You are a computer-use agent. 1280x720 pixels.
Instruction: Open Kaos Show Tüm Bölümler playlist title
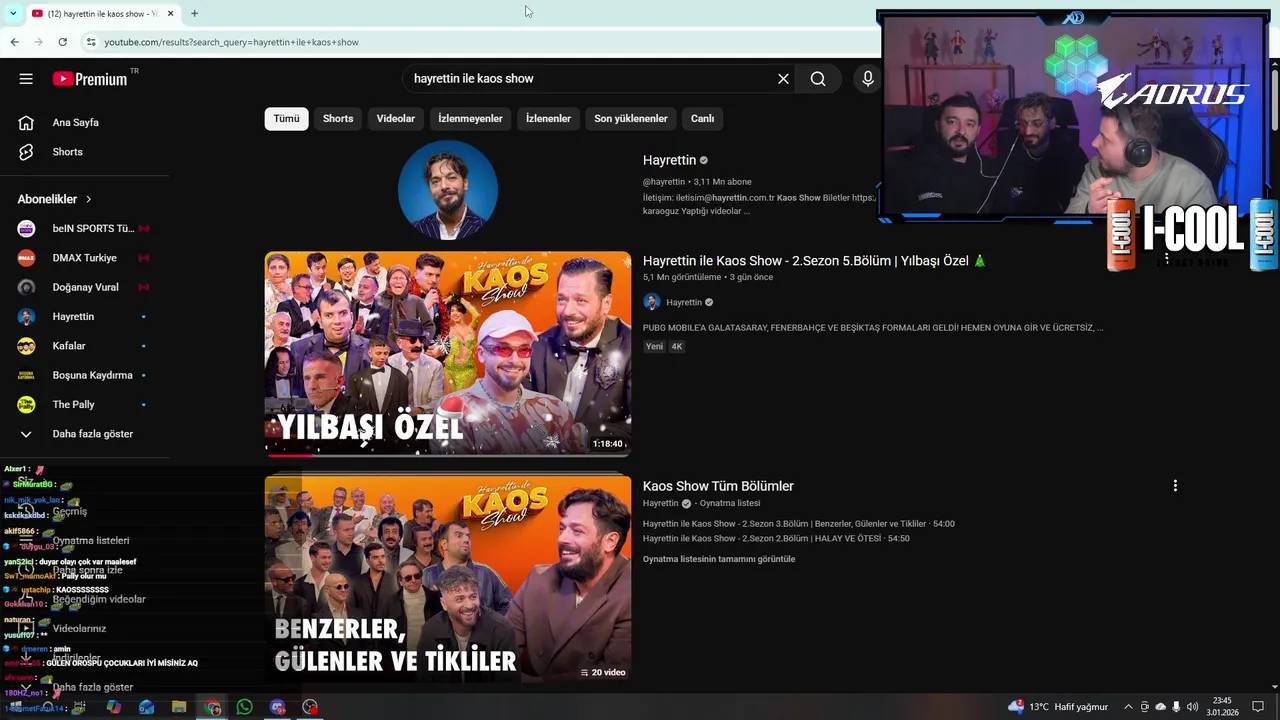(718, 486)
